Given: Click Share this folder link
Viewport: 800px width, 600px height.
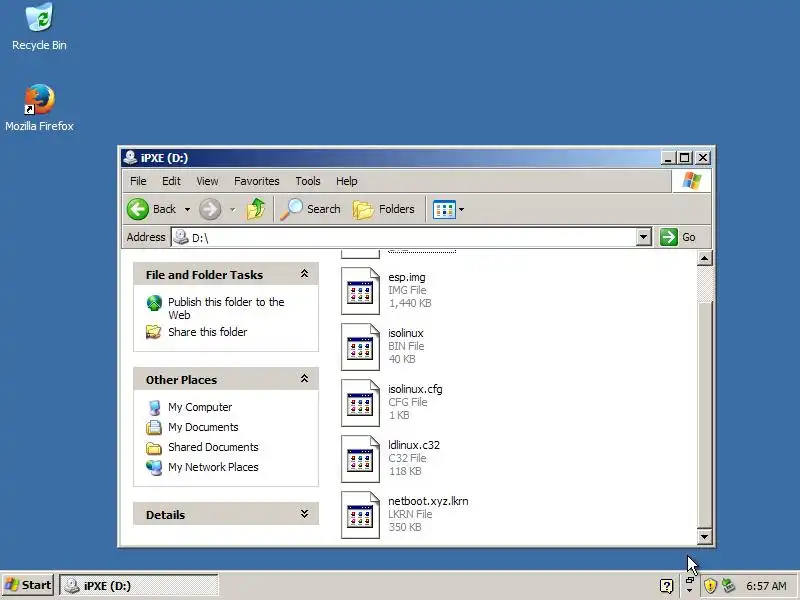Looking at the screenshot, I should click(208, 332).
